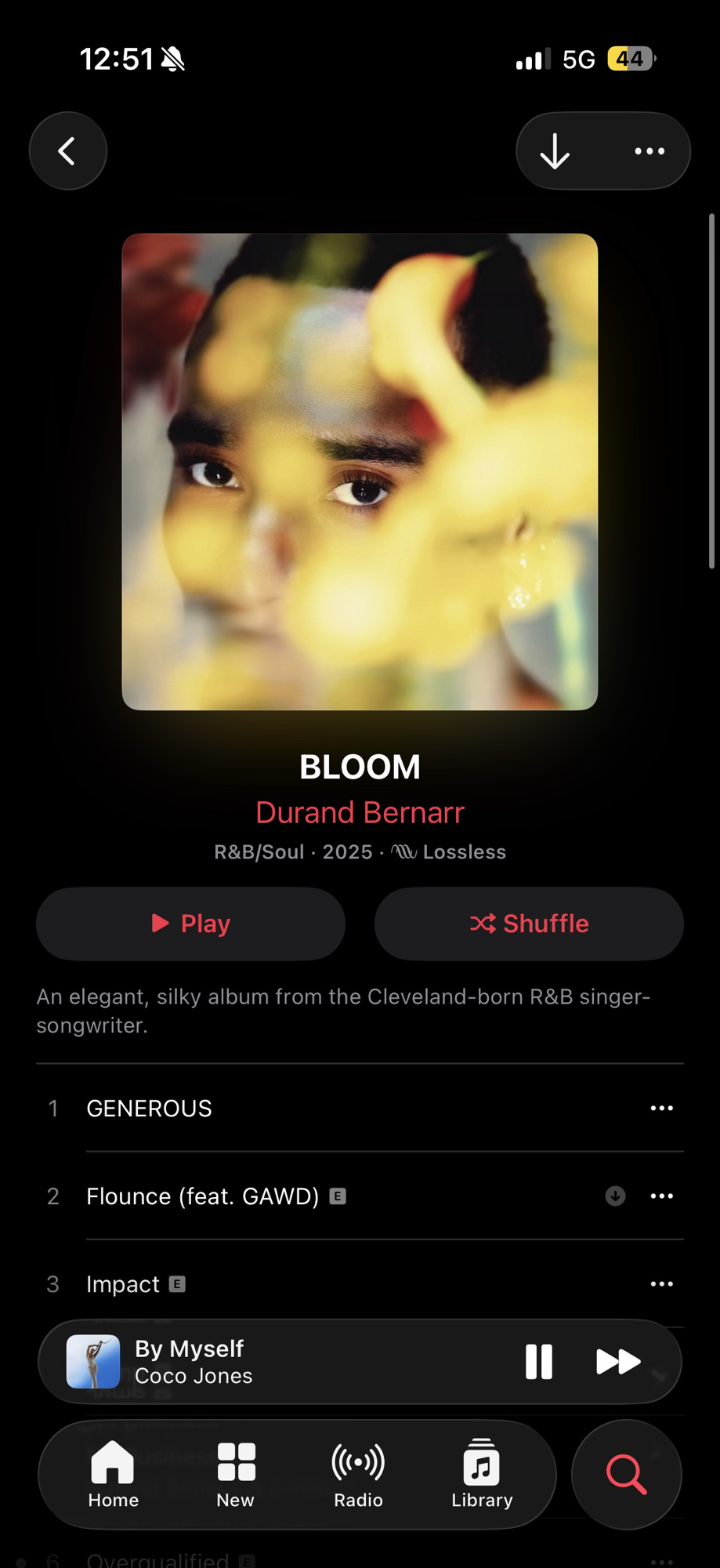Switch to the Radio tab
The width and height of the screenshot is (720, 1568).
click(358, 1474)
